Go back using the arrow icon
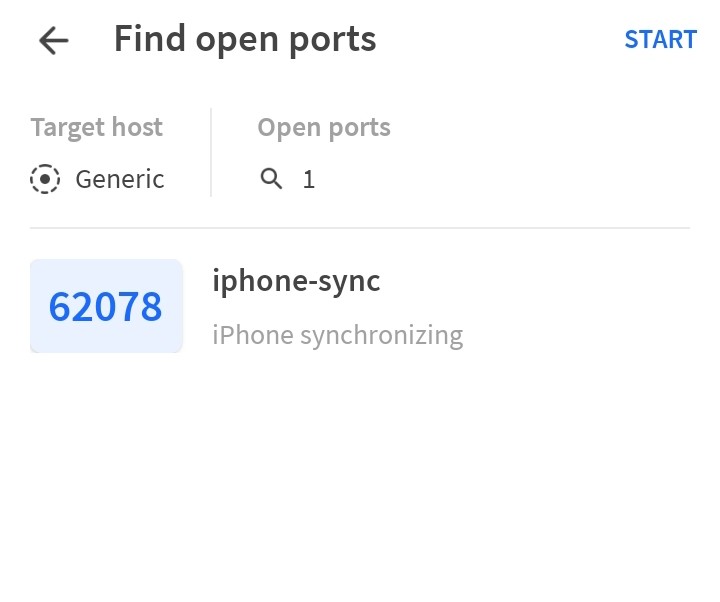720x602 pixels. pyautogui.click(x=53, y=40)
